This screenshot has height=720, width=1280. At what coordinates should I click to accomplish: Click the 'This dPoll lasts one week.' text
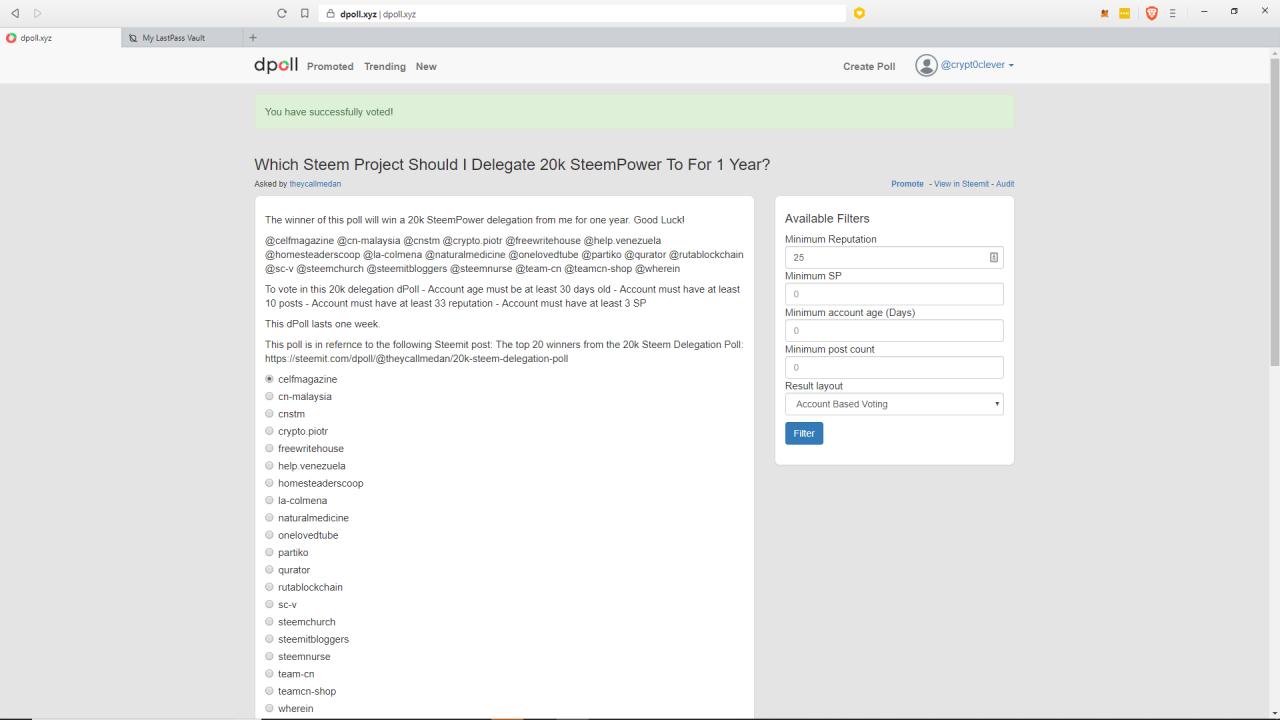[322, 324]
